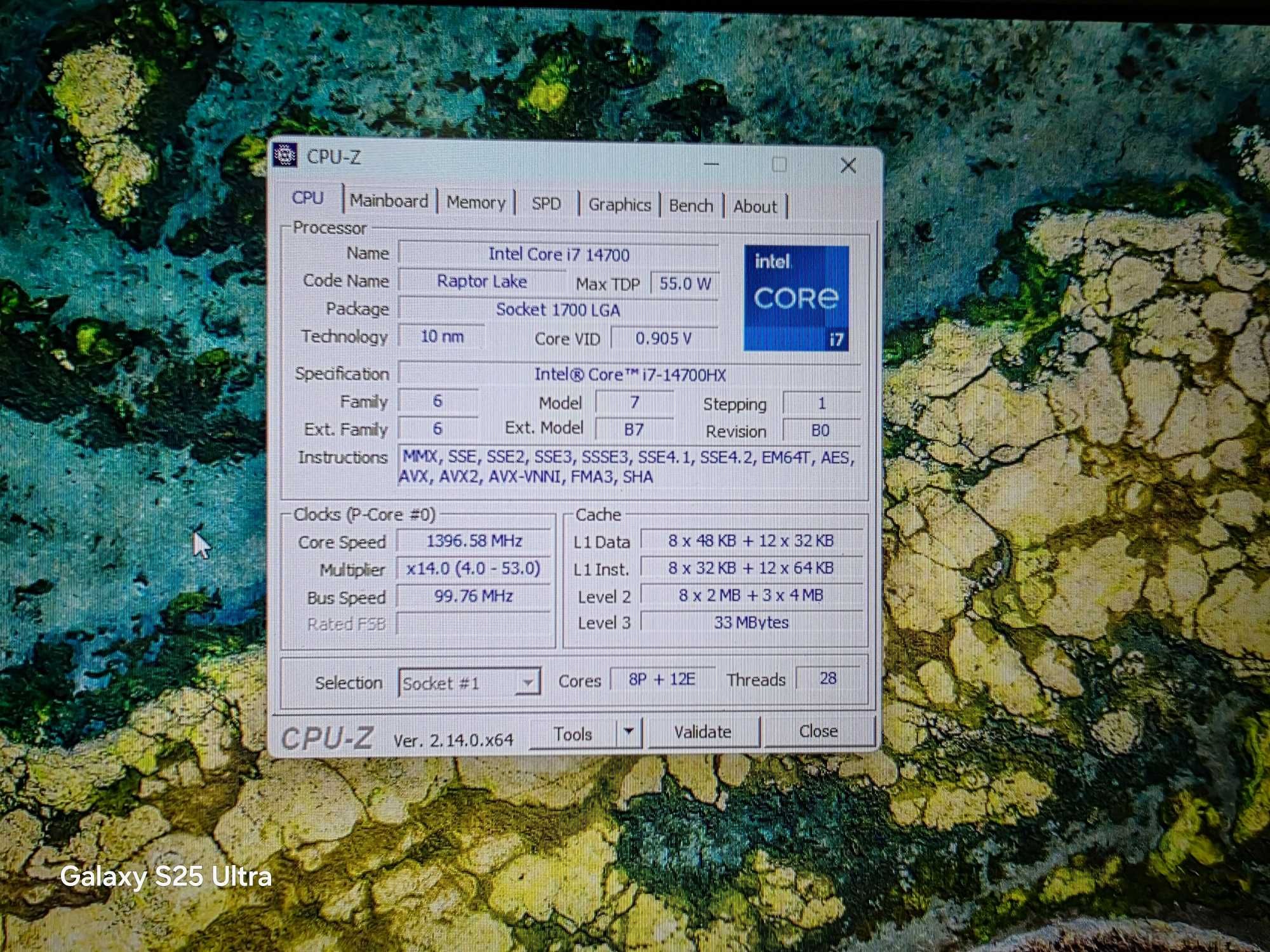
Task: Open the Bench tab
Action: click(691, 206)
